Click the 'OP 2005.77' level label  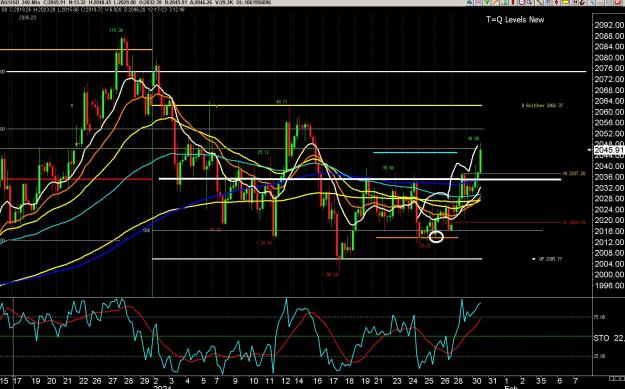(x=550, y=259)
